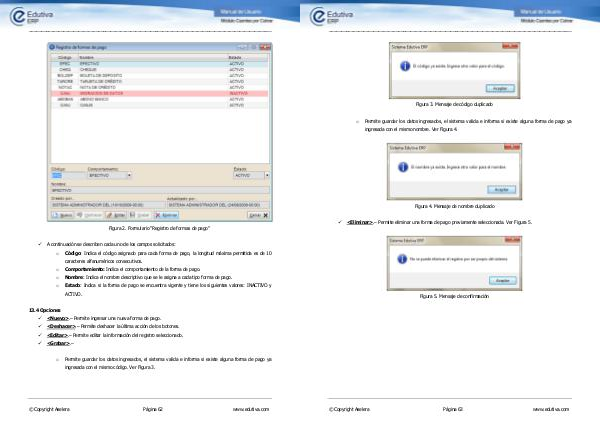Click the Eliminar button in form toolbar
This screenshot has width=600, height=424.
click(x=165, y=214)
